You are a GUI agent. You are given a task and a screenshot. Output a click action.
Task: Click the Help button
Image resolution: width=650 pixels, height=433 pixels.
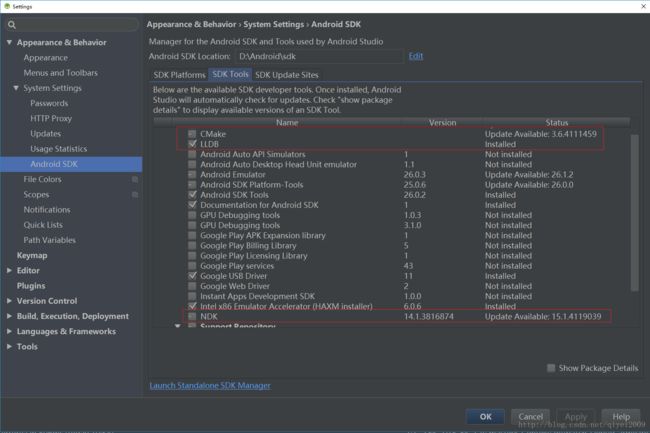tap(621, 417)
